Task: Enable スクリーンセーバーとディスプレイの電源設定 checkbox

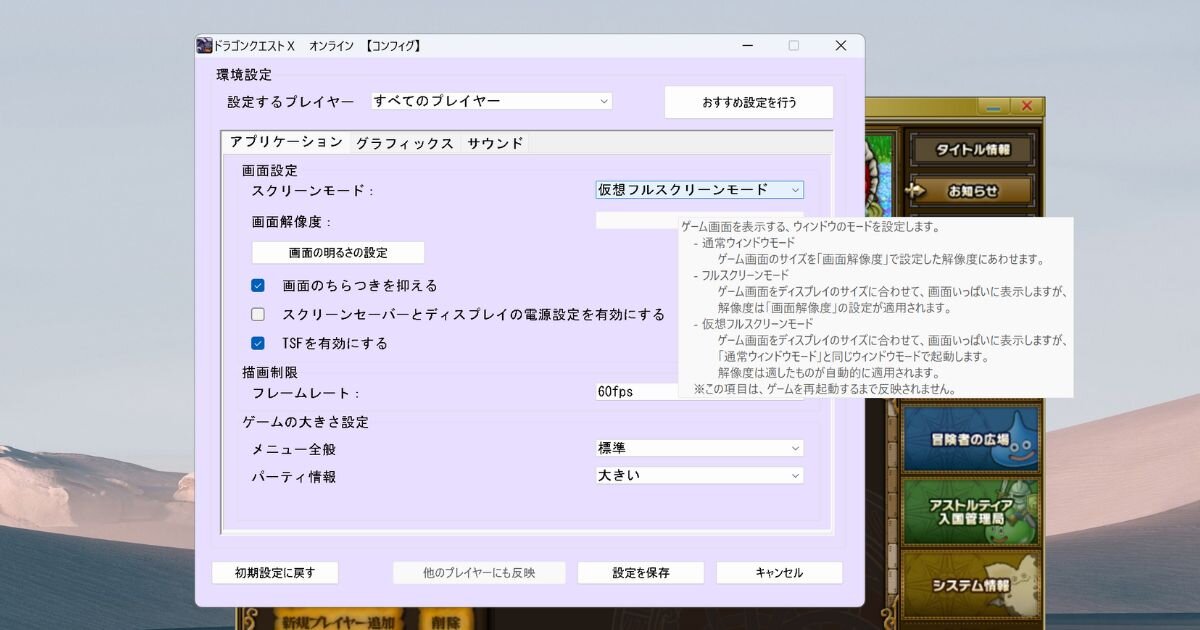Action: (258, 314)
